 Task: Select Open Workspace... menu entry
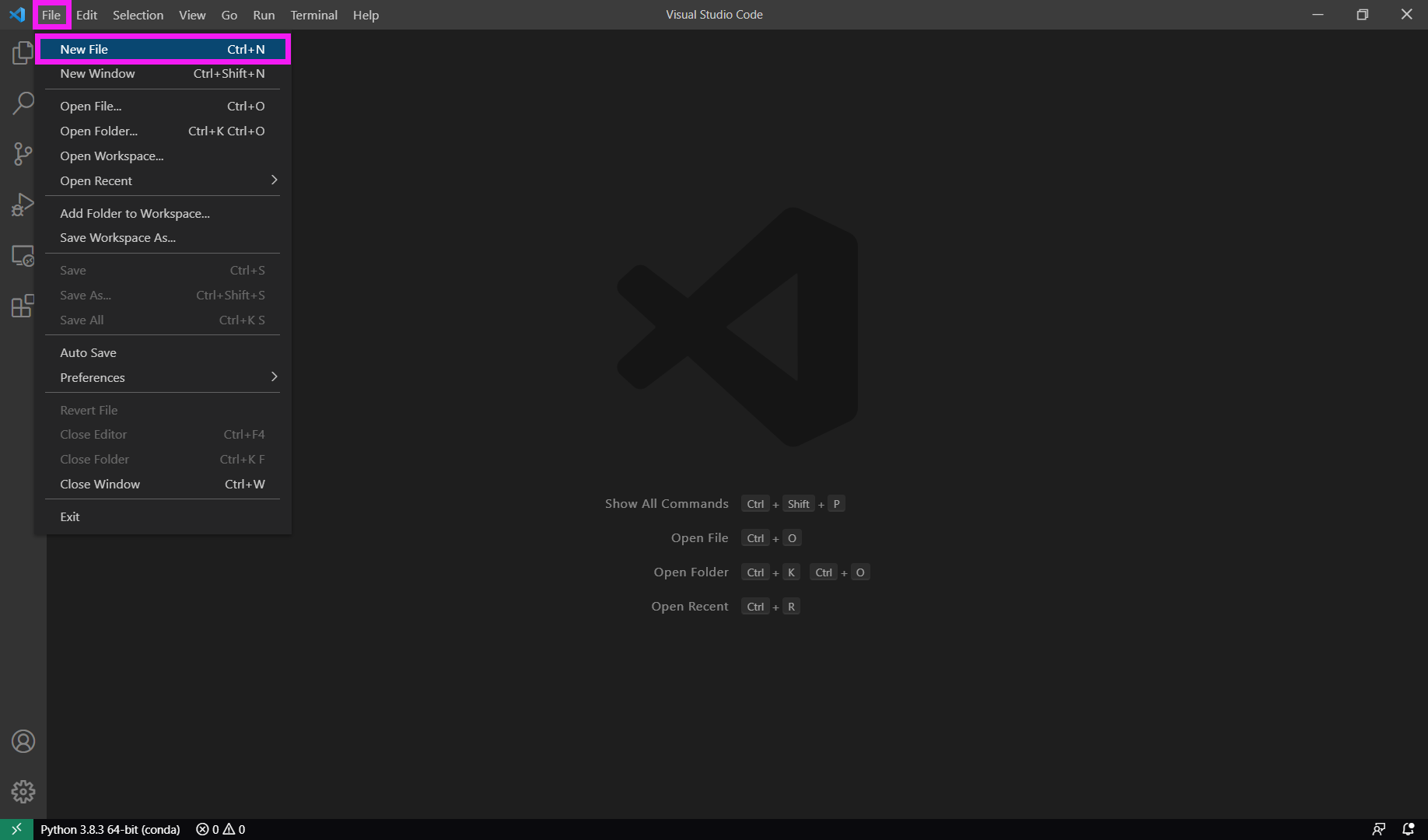163,156
